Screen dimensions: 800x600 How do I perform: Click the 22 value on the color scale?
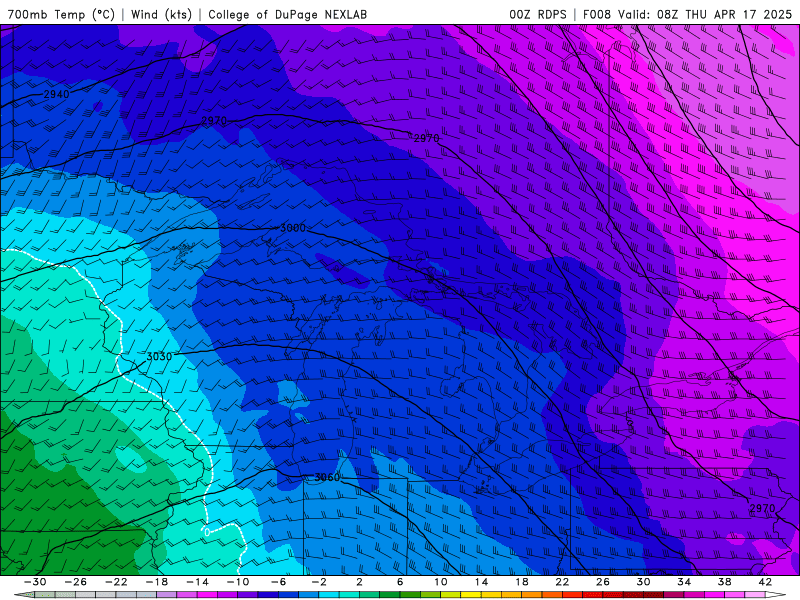tap(562, 582)
